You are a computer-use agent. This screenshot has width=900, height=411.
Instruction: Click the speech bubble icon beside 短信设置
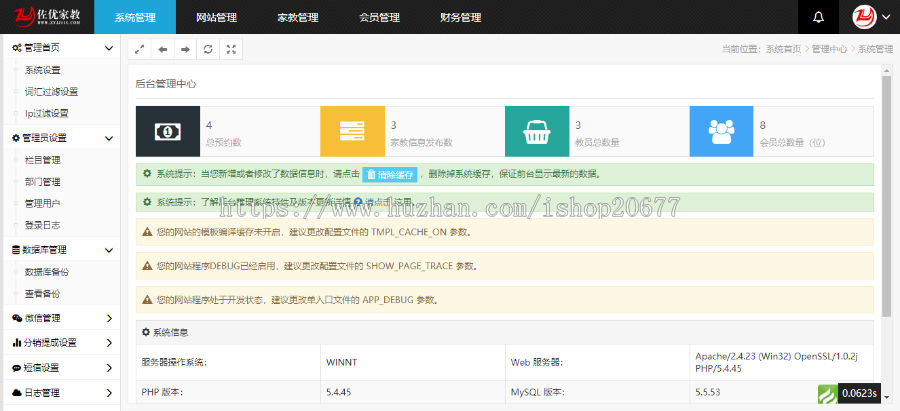[x=17, y=368]
